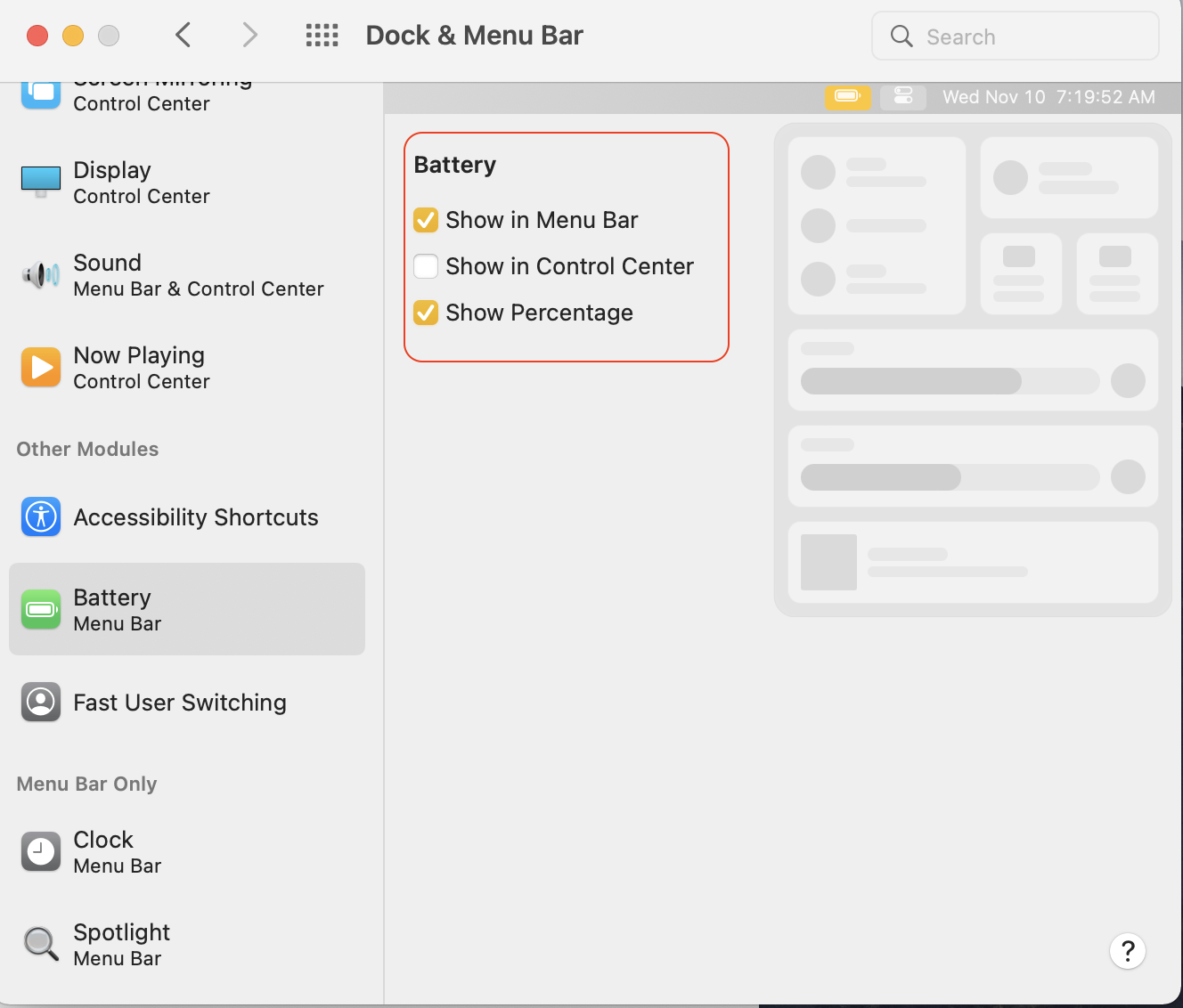Click the battery icon in preview menu bar
Screen dimensions: 1183x1008
[x=847, y=96]
